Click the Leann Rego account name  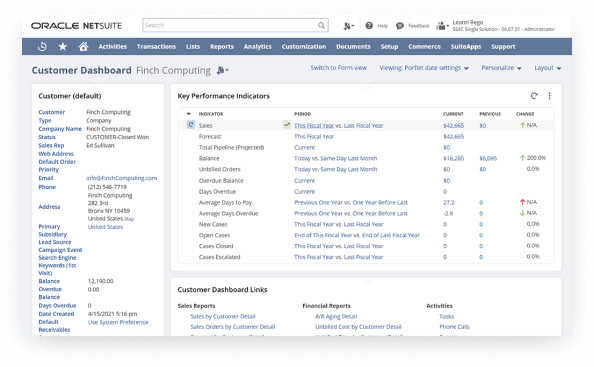pyautogui.click(x=468, y=22)
